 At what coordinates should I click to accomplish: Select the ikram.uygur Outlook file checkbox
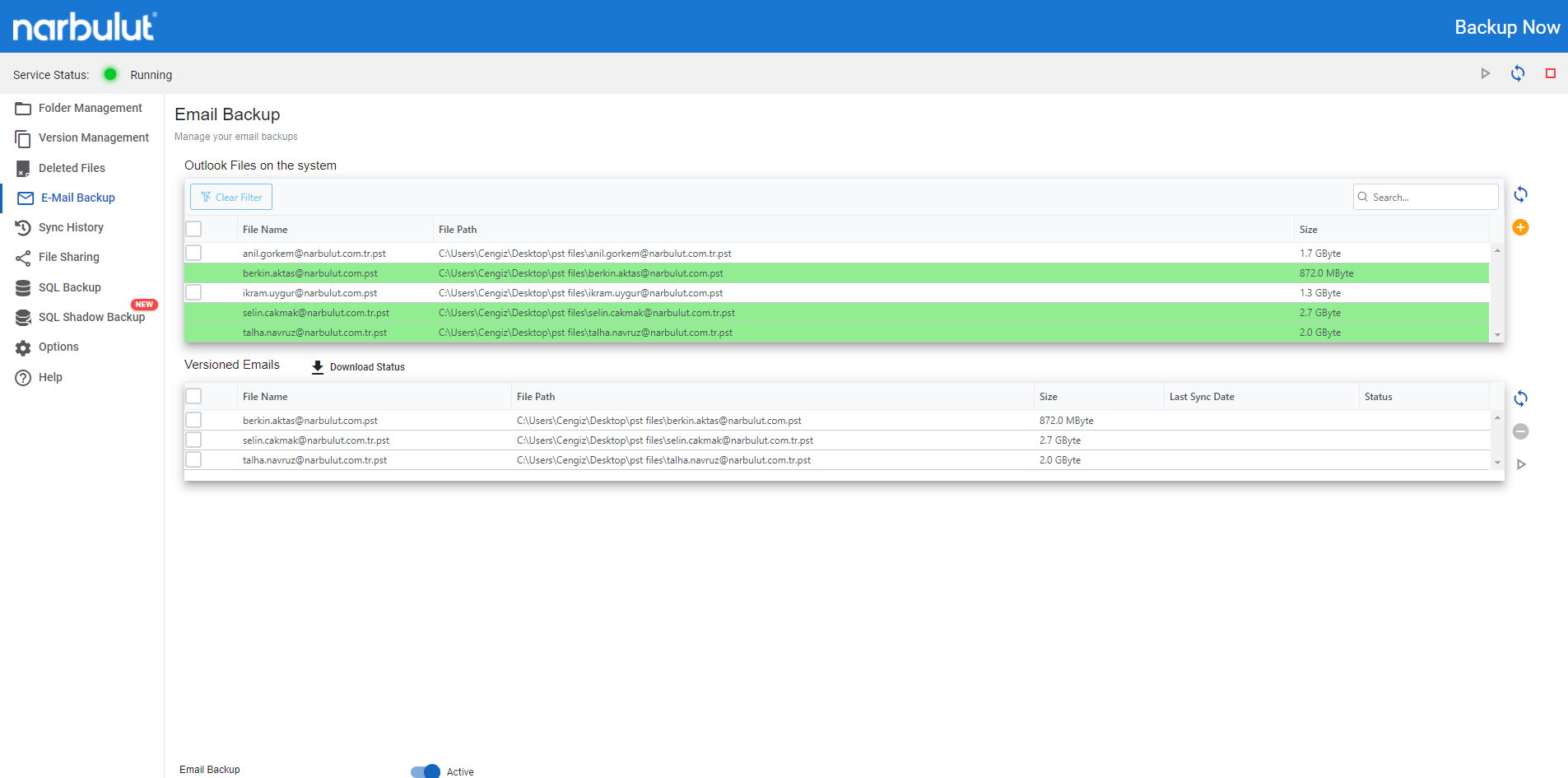193,292
